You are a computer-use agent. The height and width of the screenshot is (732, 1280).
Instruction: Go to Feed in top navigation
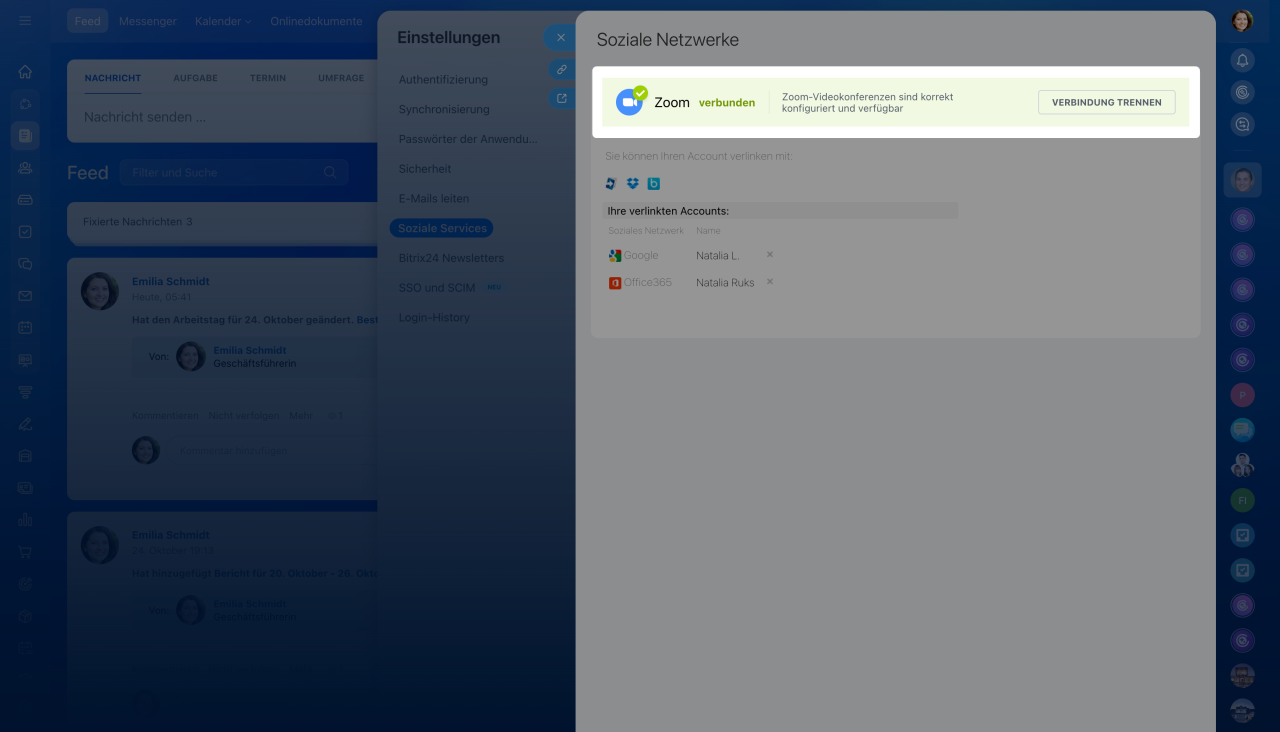pos(88,21)
